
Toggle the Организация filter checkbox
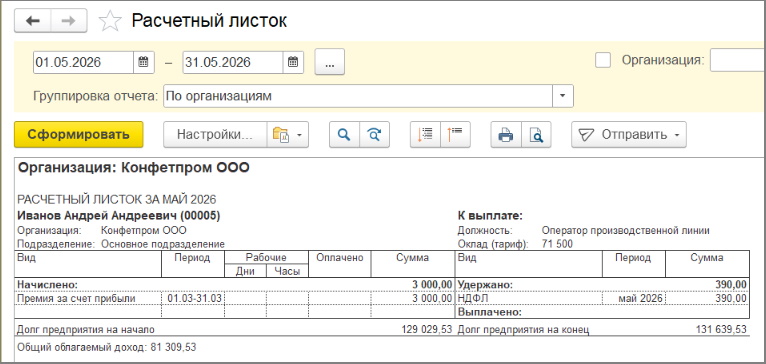pos(603,60)
